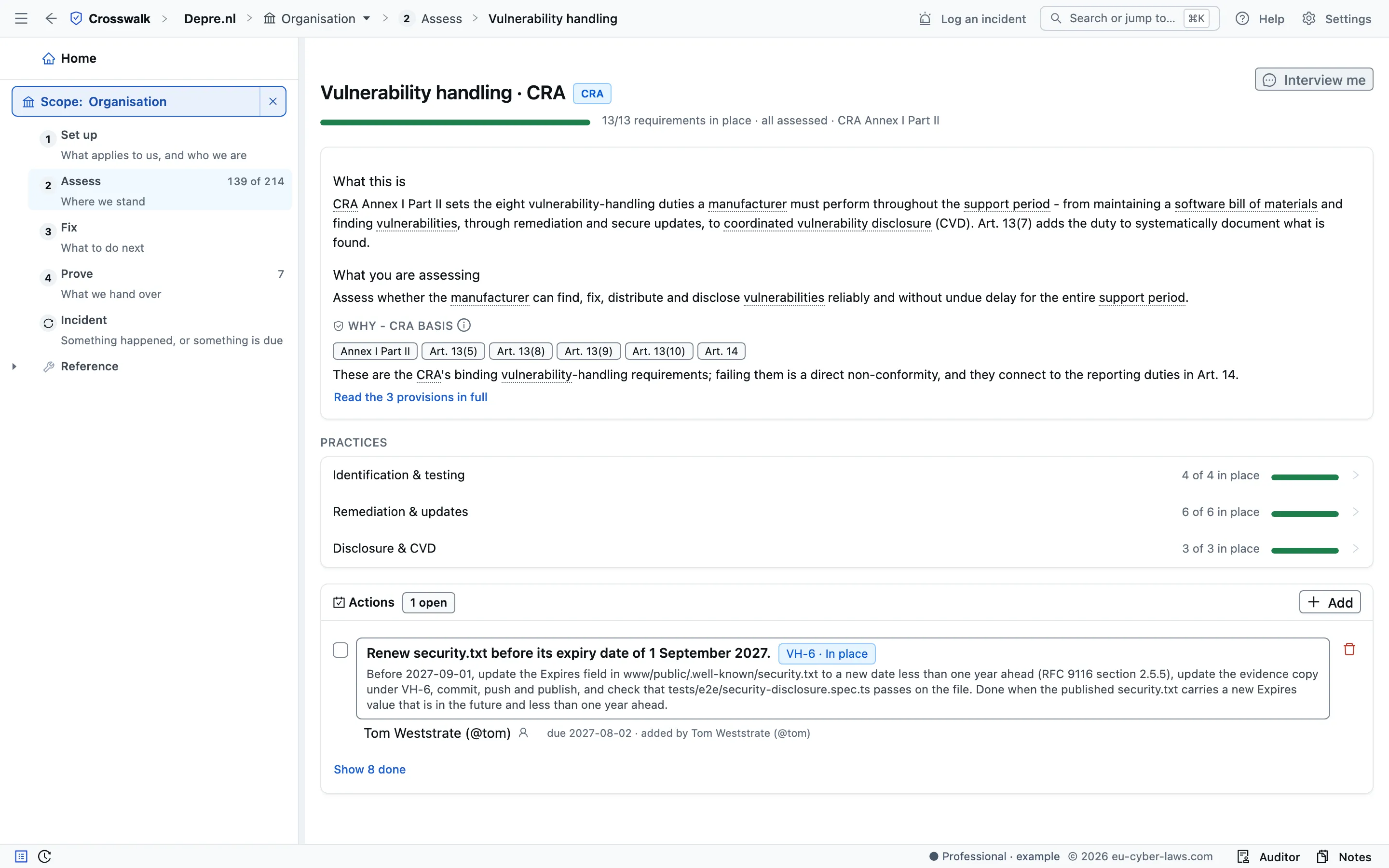This screenshot has width=1389, height=868.
Task: Click the Depre.nl breadcrumb link
Action: [x=209, y=19]
